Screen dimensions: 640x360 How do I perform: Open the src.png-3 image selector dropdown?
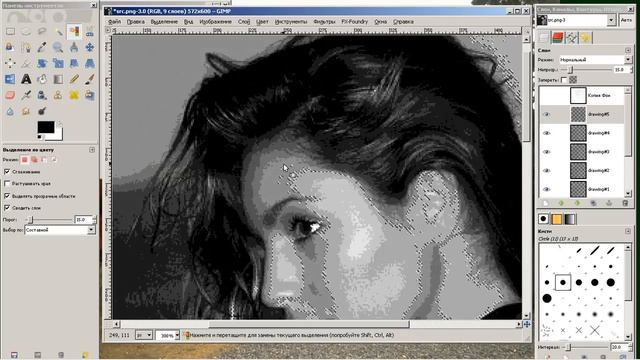pos(576,20)
